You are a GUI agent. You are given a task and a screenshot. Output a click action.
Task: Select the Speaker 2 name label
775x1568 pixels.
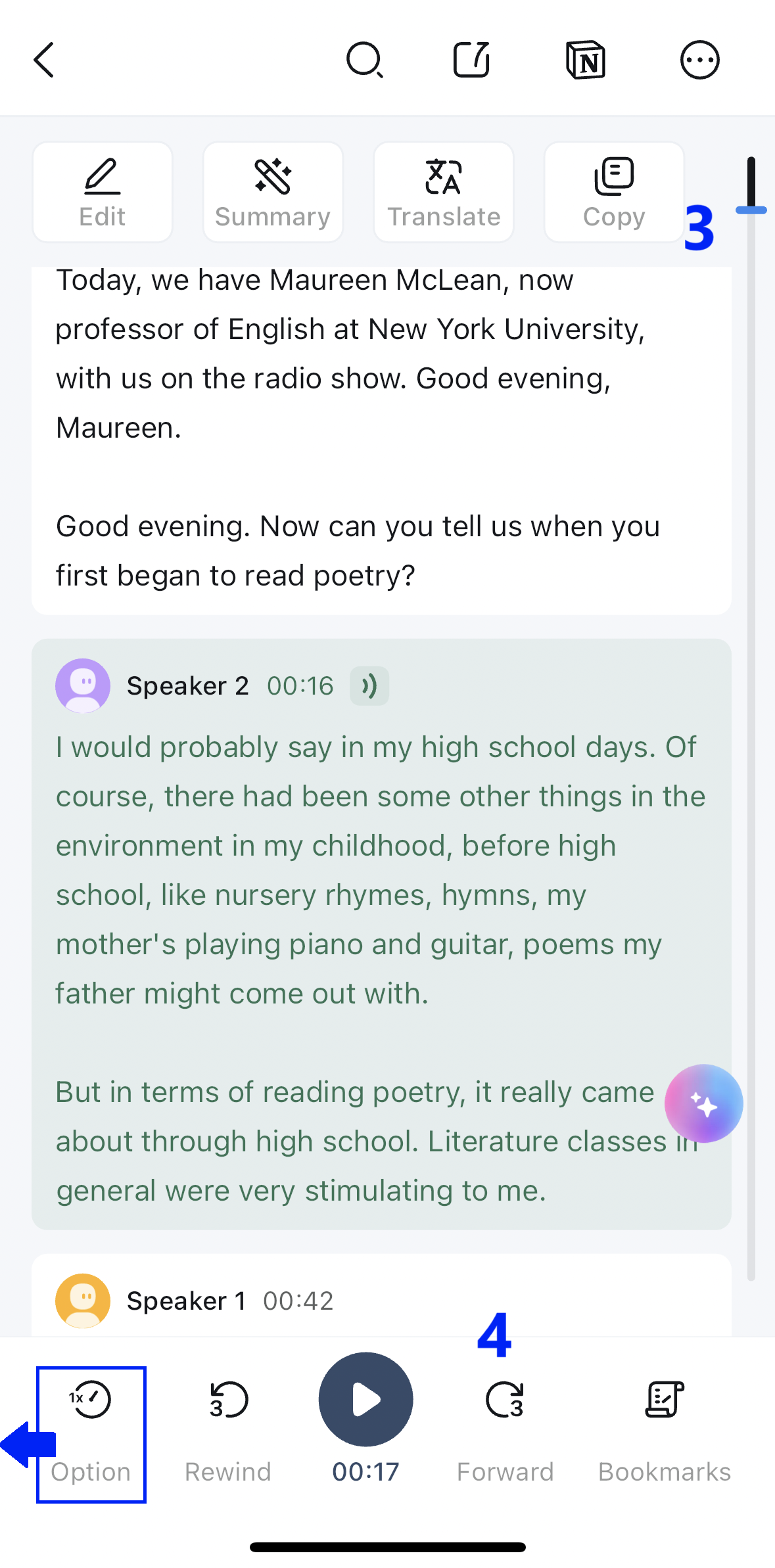(187, 686)
